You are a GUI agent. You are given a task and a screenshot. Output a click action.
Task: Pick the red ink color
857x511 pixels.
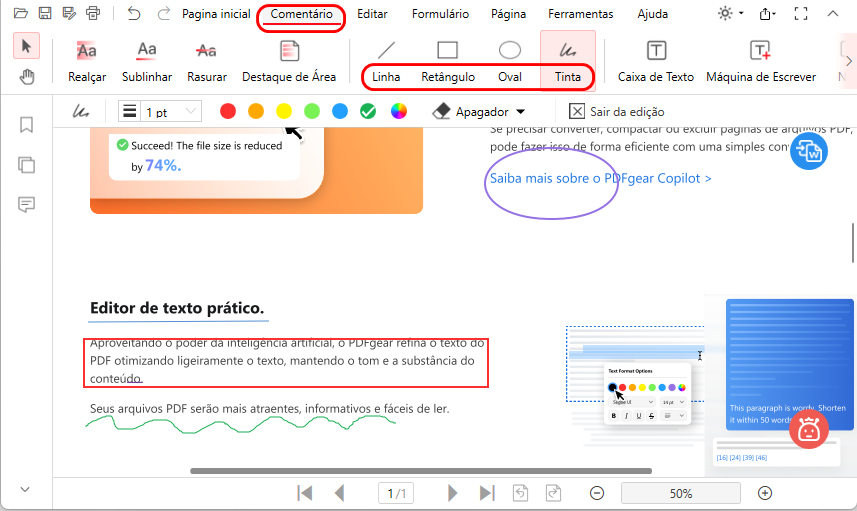[228, 111]
